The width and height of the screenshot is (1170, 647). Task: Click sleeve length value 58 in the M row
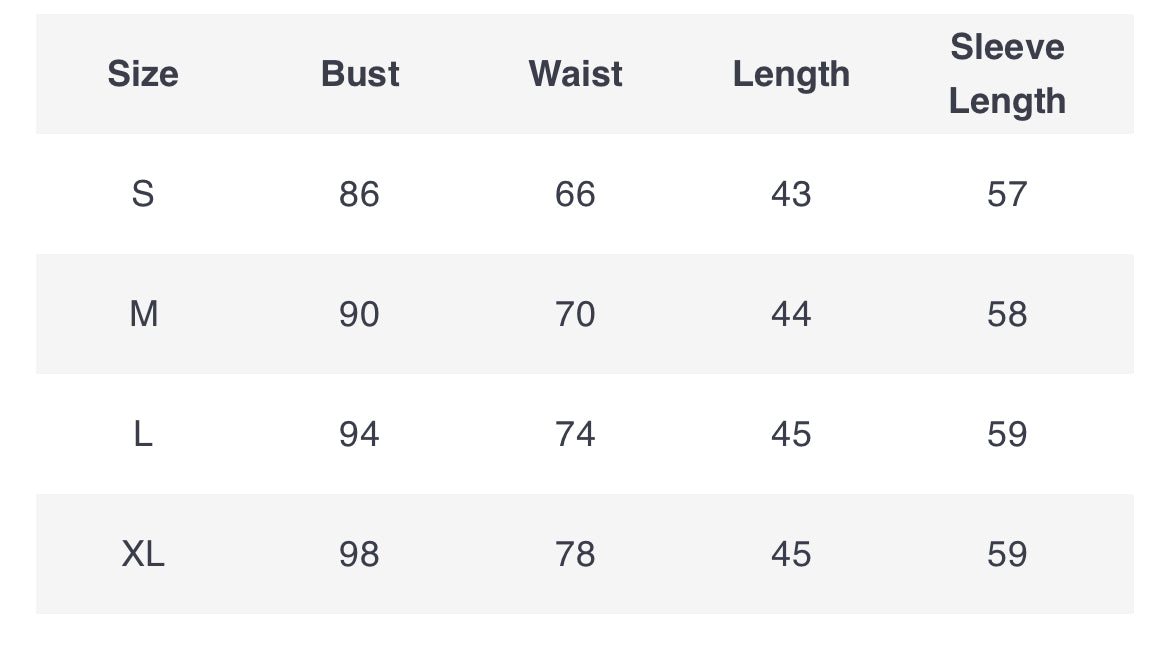click(x=1007, y=313)
